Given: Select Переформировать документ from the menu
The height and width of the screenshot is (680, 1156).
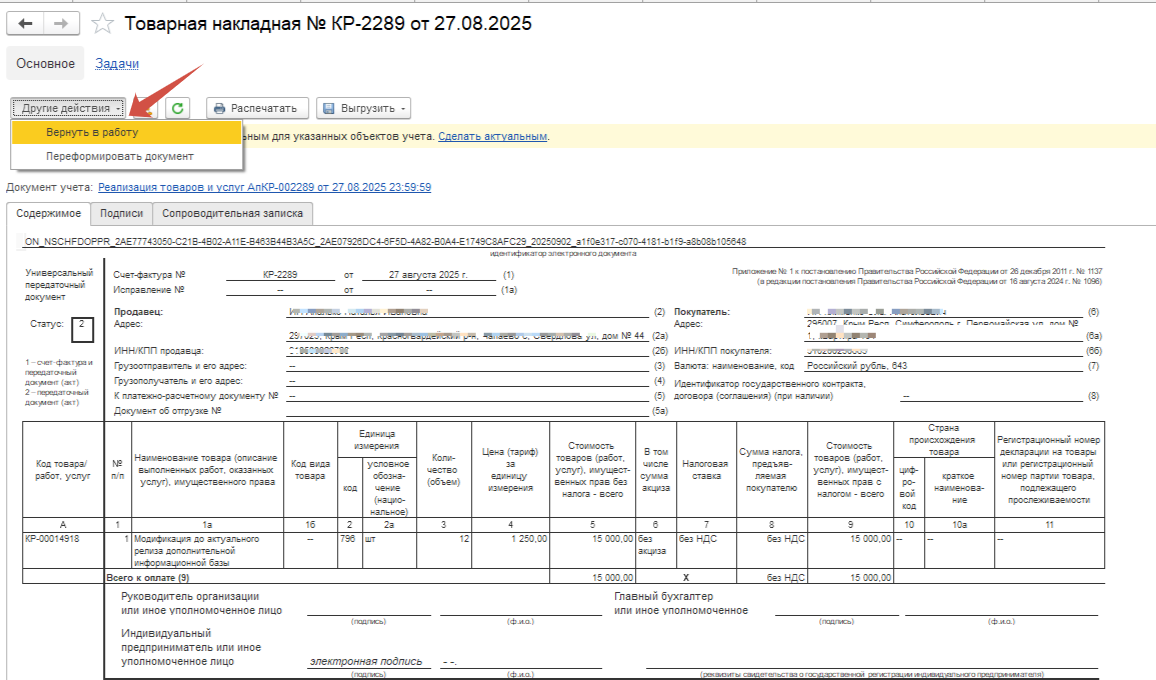Looking at the screenshot, I should pos(120,156).
